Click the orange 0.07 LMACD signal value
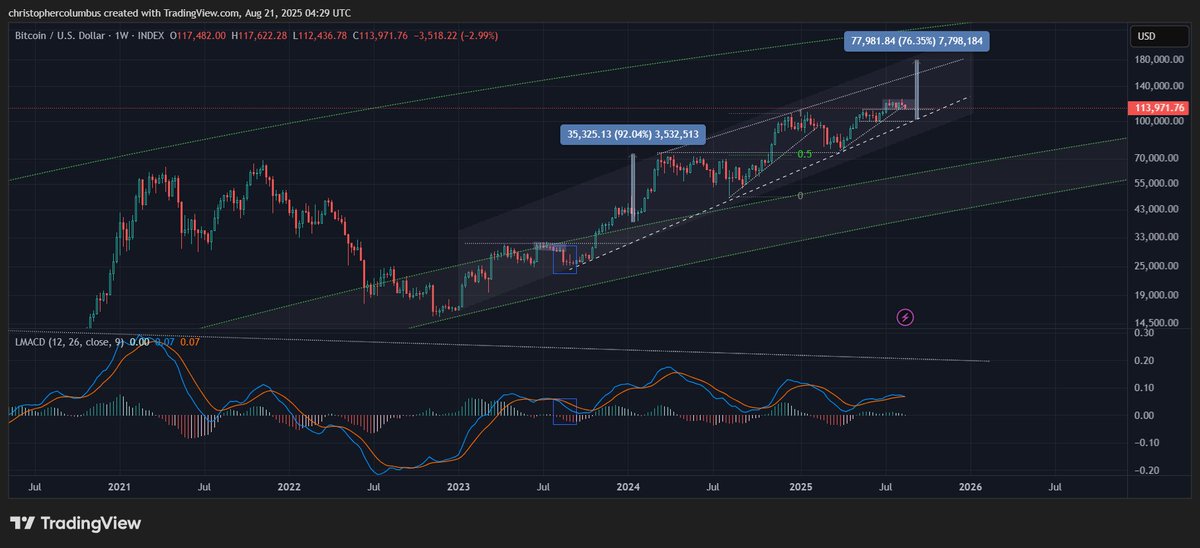Image resolution: width=1200 pixels, height=548 pixels. pos(189,342)
